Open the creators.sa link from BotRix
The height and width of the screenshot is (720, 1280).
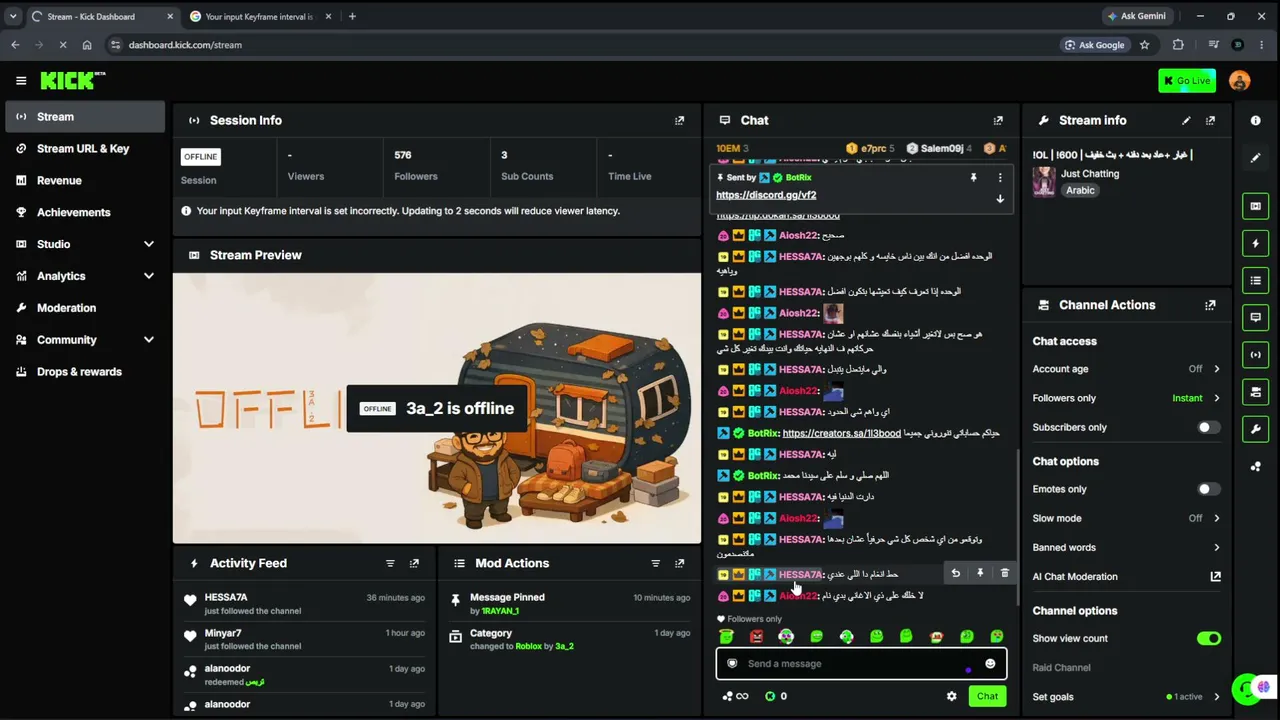[842, 433]
